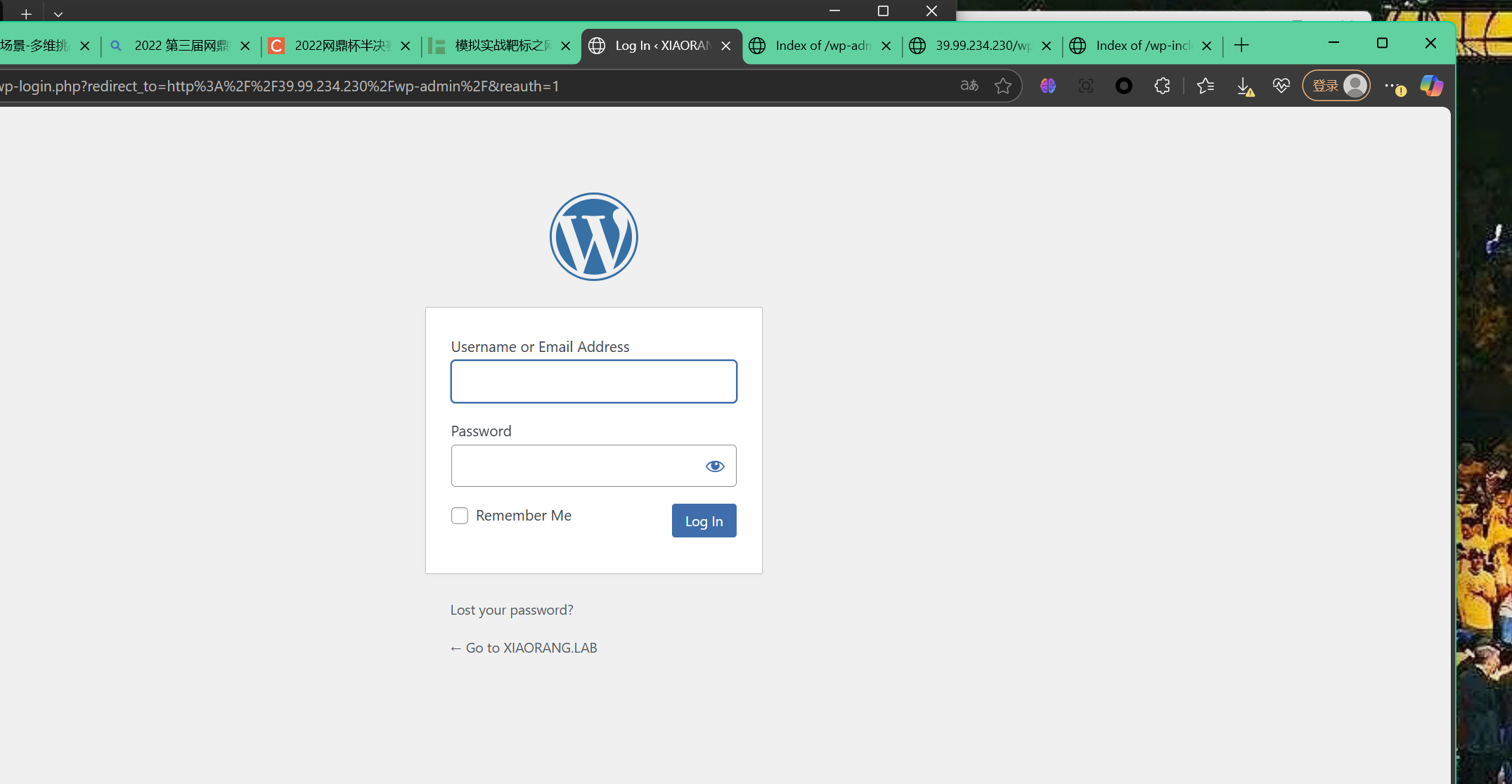Open a new tab with plus button

(x=1241, y=46)
